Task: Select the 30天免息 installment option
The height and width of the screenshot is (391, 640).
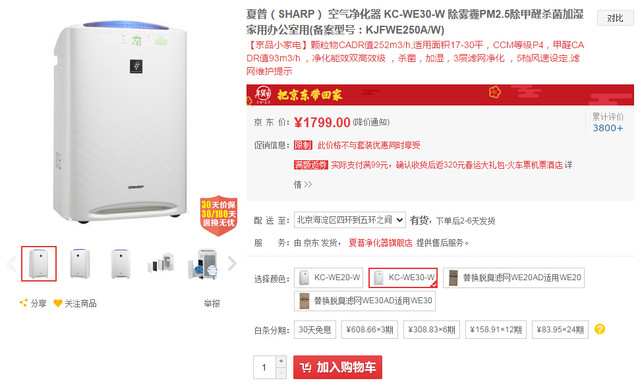Action: click(x=315, y=329)
